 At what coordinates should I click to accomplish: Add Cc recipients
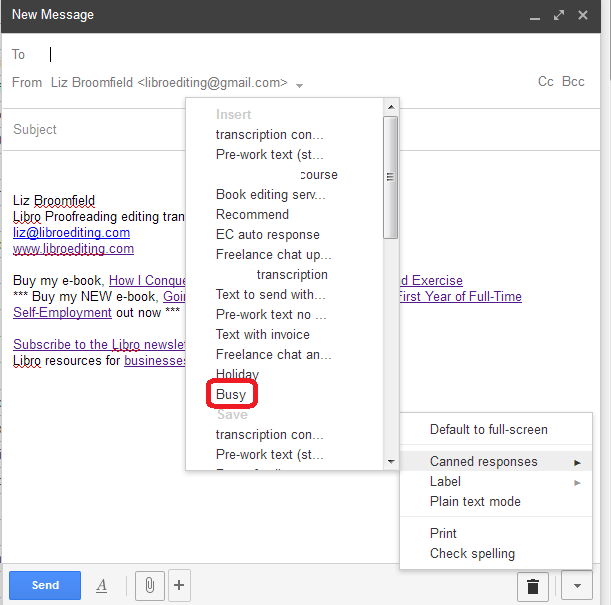[546, 82]
